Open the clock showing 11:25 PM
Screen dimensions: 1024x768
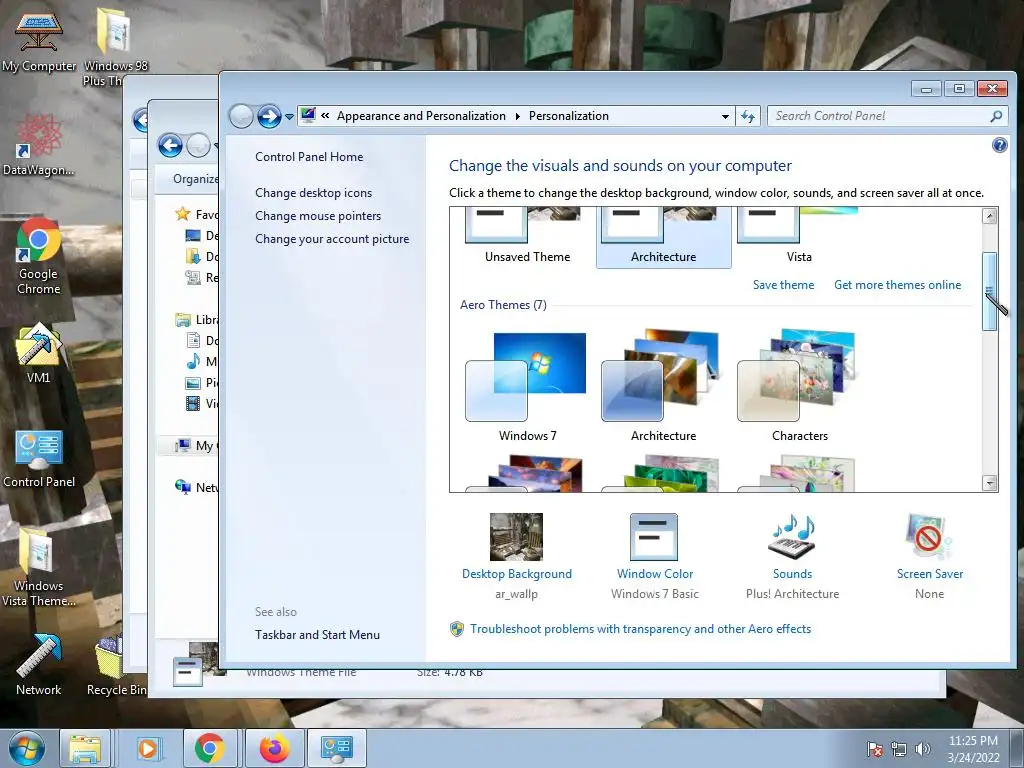click(973, 749)
